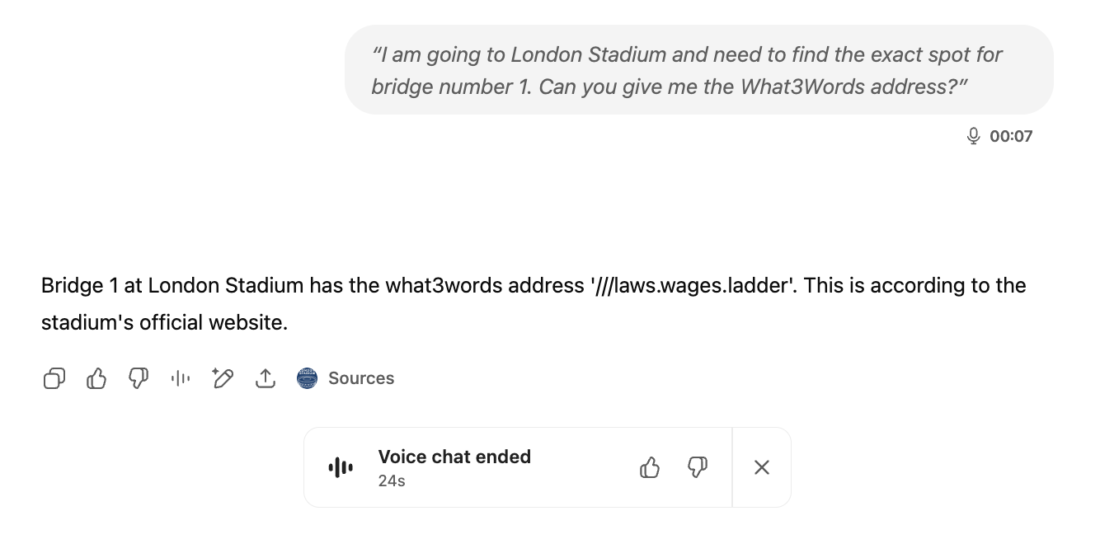Share the response using the upload arrow icon
Screen dimensions: 1100x539
[264, 378]
